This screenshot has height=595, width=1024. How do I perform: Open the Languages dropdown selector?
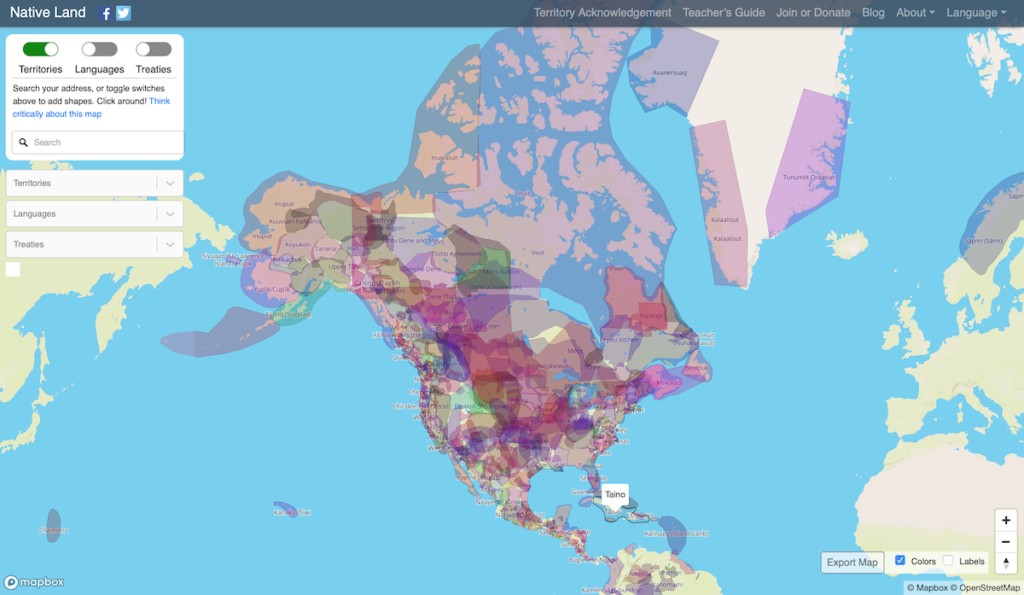95,214
